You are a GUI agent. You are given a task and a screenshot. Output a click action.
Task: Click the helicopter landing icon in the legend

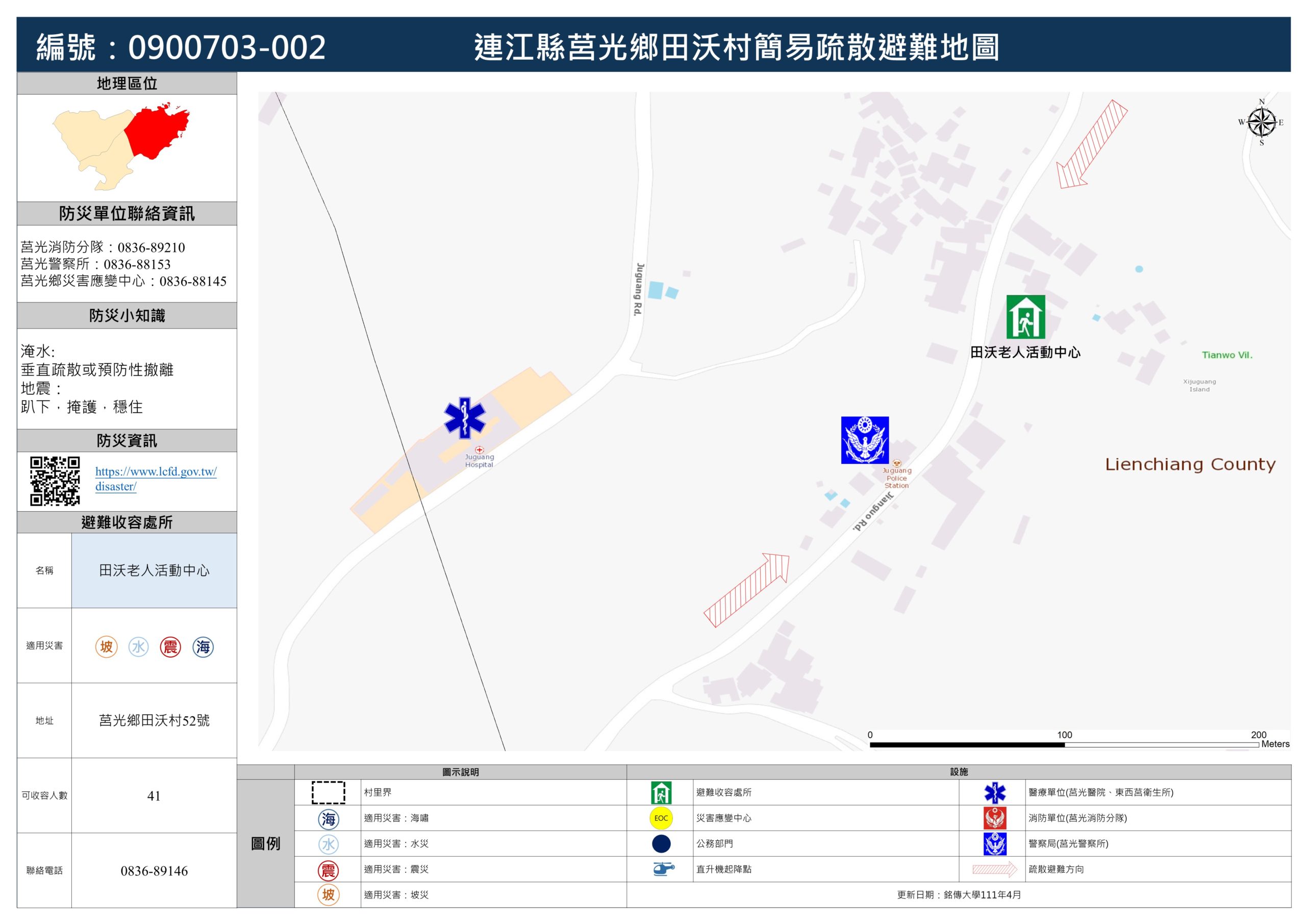pos(662,869)
